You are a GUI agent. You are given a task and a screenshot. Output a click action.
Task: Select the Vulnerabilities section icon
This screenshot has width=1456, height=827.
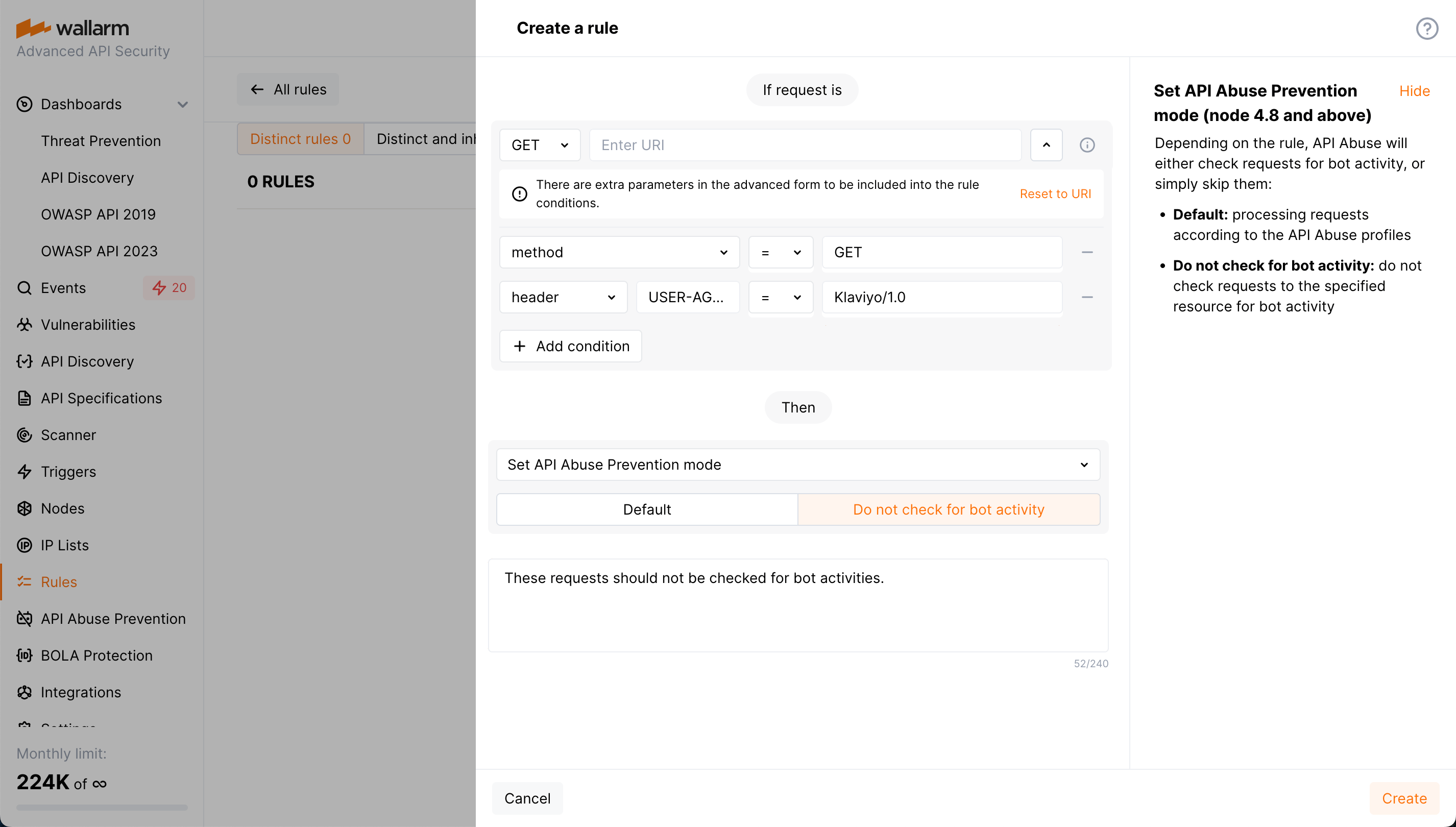point(24,324)
